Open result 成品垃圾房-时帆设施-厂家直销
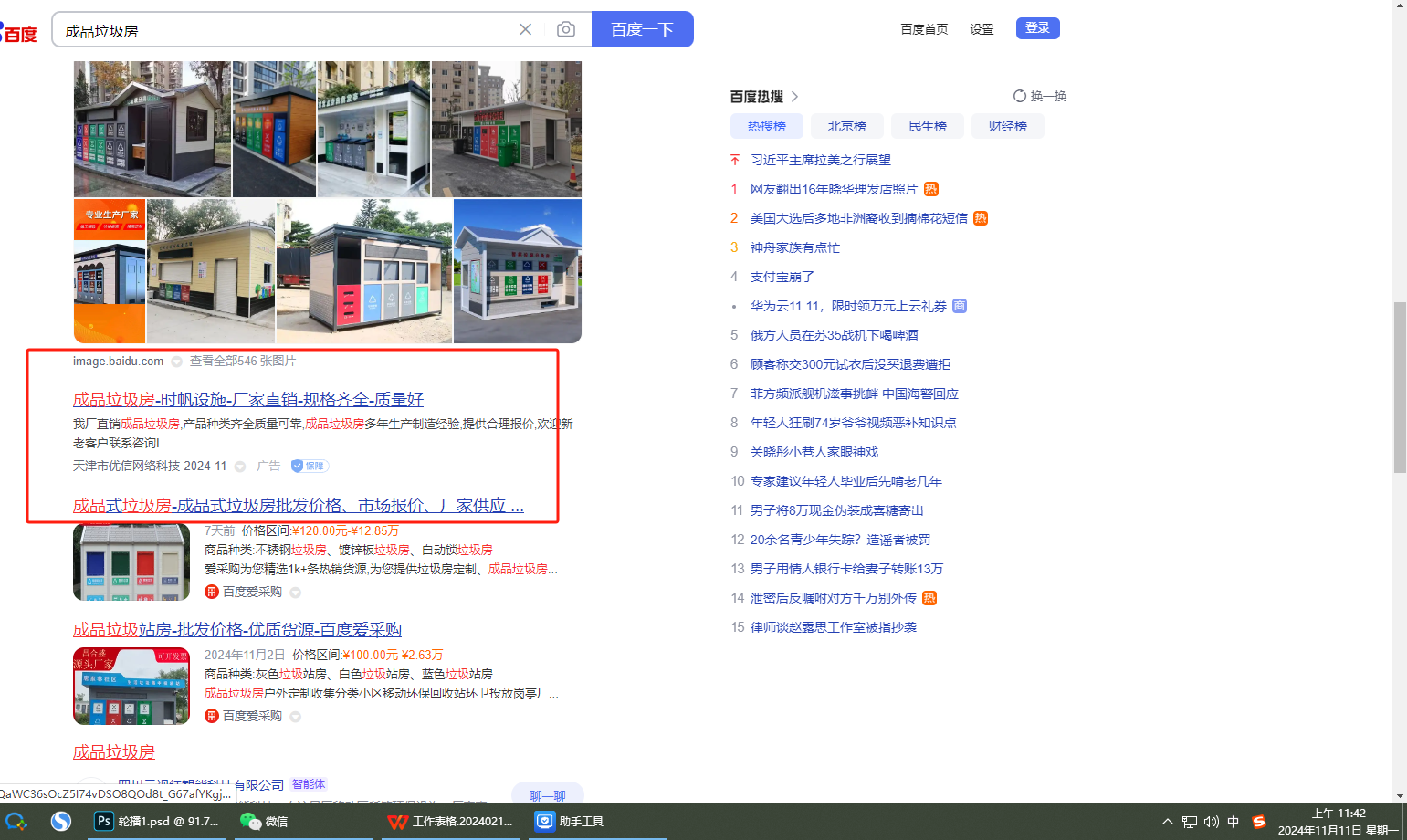 (x=248, y=399)
